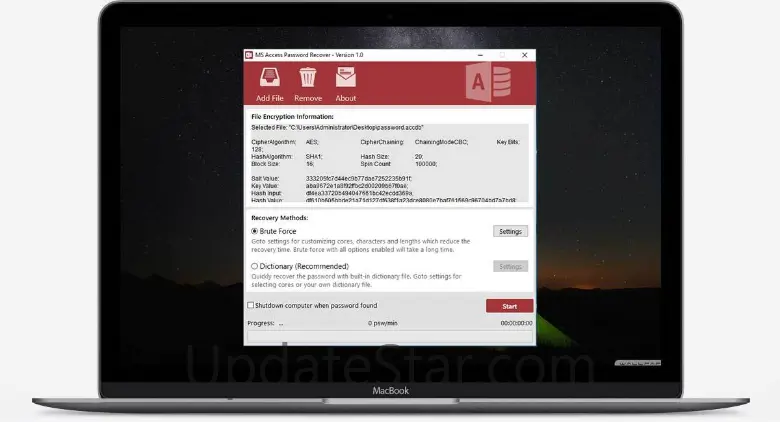
Task: Click the Hash Input value string
Action: 359,193
